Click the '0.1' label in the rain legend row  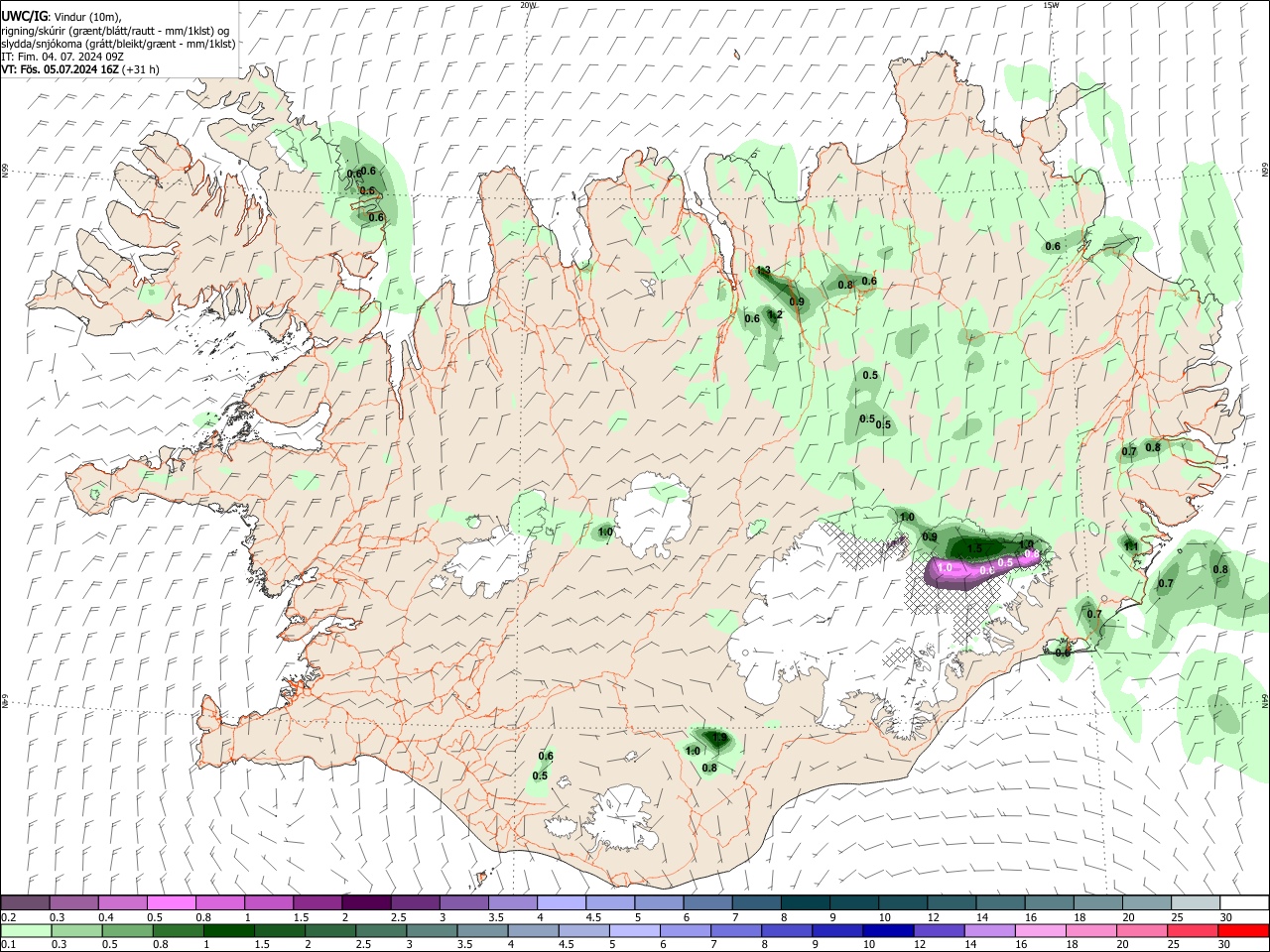tap(9, 945)
